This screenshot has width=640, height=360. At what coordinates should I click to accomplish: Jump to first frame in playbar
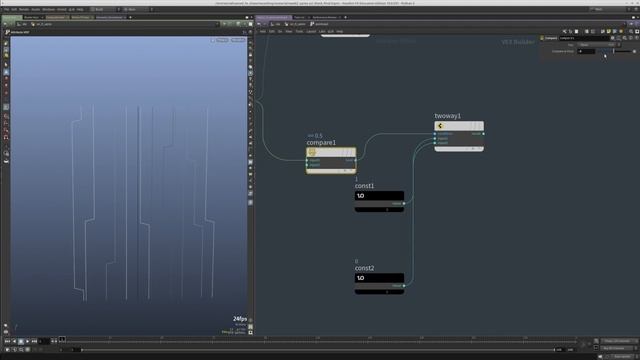click(x=7, y=341)
